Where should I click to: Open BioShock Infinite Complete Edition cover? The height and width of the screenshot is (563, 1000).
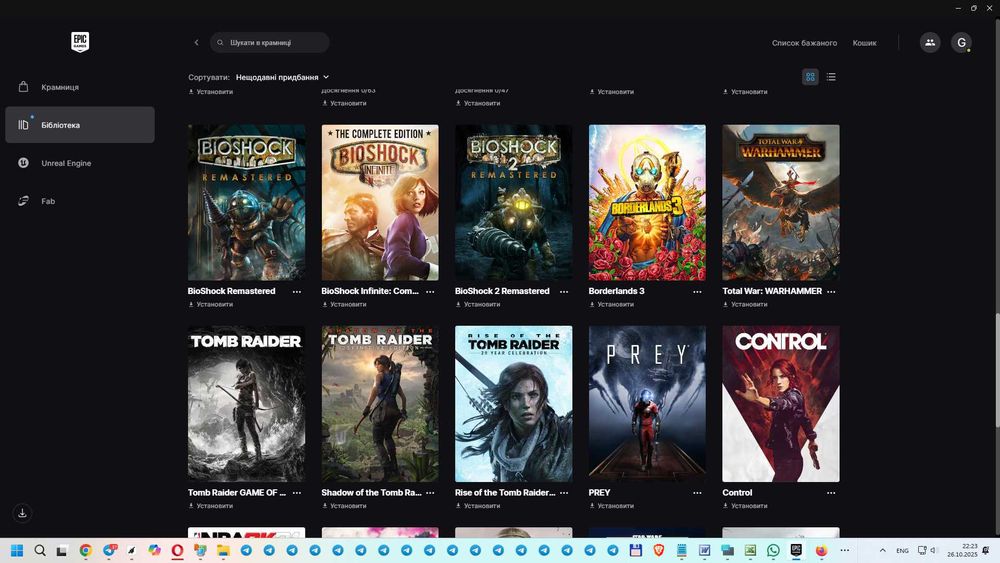(380, 203)
